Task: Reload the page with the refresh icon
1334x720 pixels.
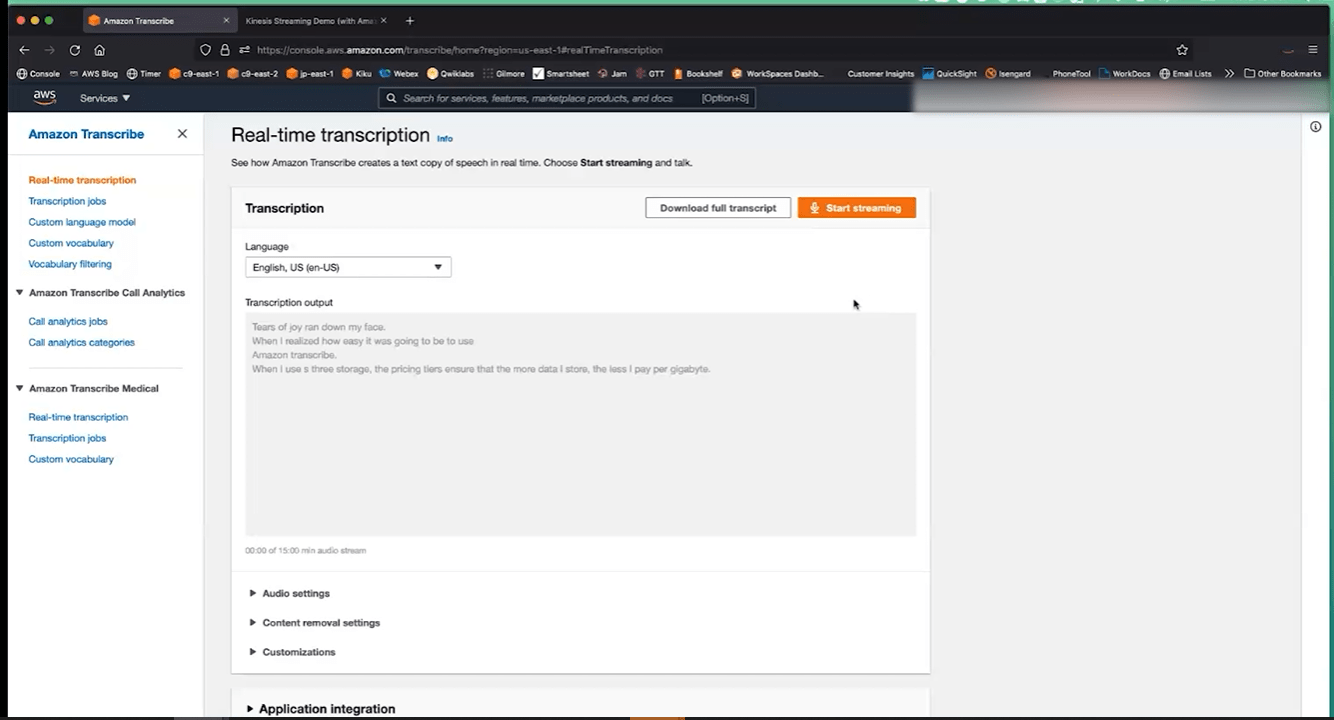Action: [73, 49]
